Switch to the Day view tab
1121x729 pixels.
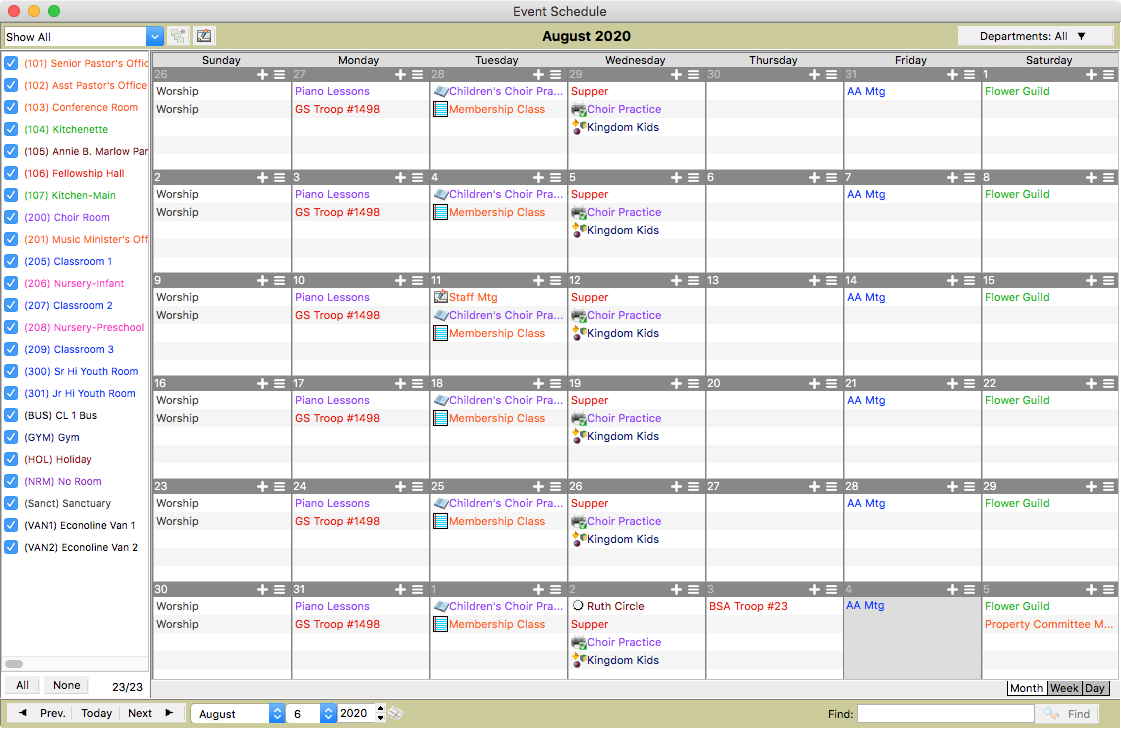(x=1095, y=688)
